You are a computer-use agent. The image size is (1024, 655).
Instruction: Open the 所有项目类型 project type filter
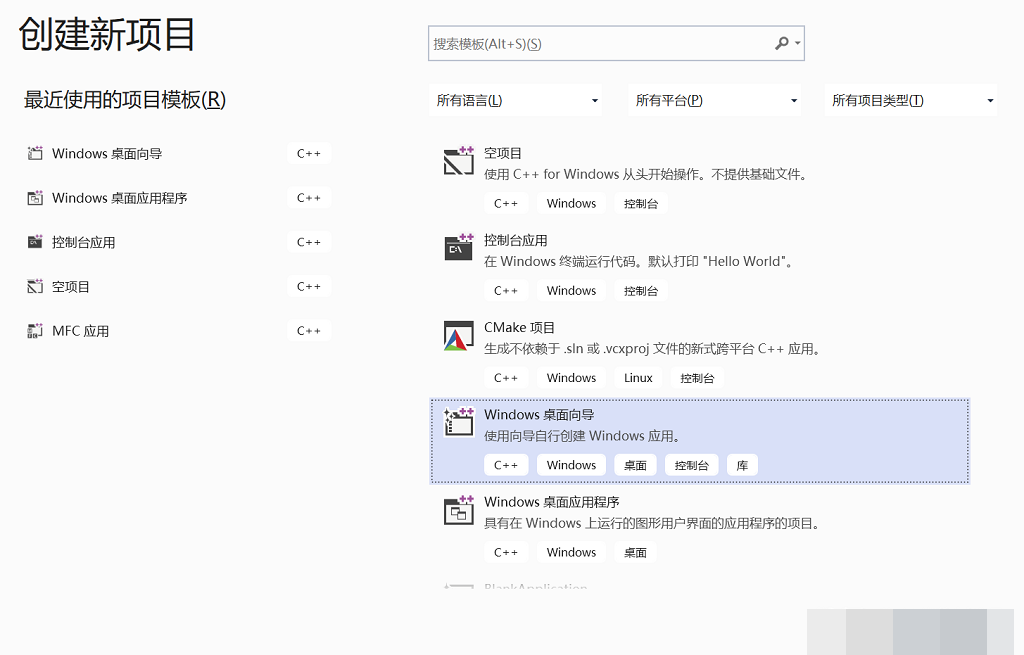[x=910, y=100]
